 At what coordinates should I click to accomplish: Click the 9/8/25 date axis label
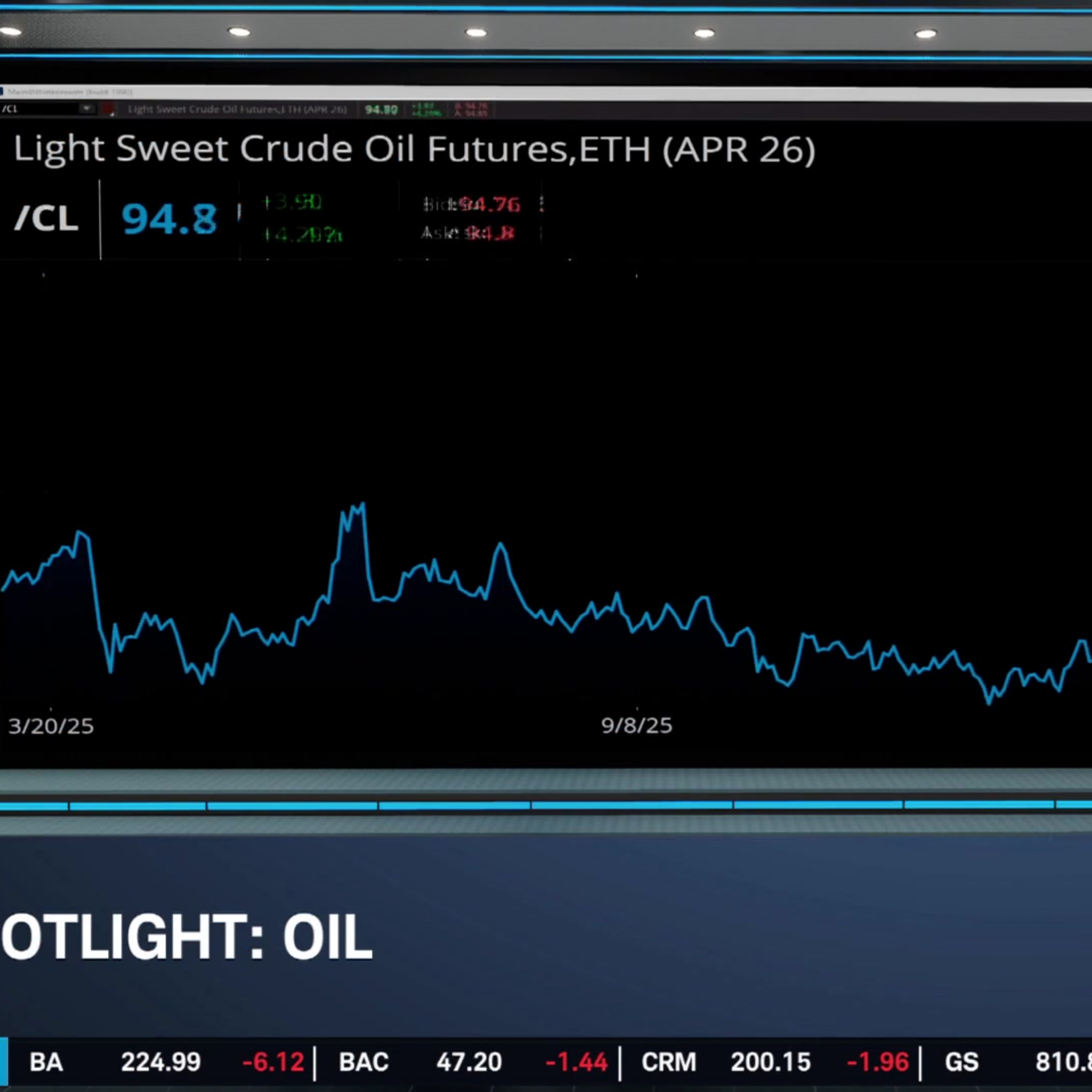coord(636,726)
